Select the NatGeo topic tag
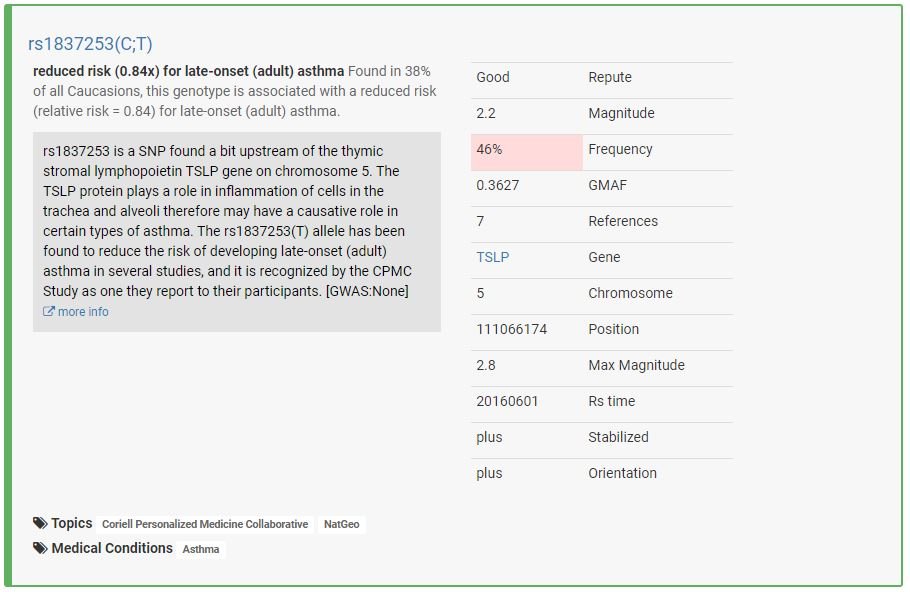The height and width of the screenshot is (592, 910). [x=342, y=524]
